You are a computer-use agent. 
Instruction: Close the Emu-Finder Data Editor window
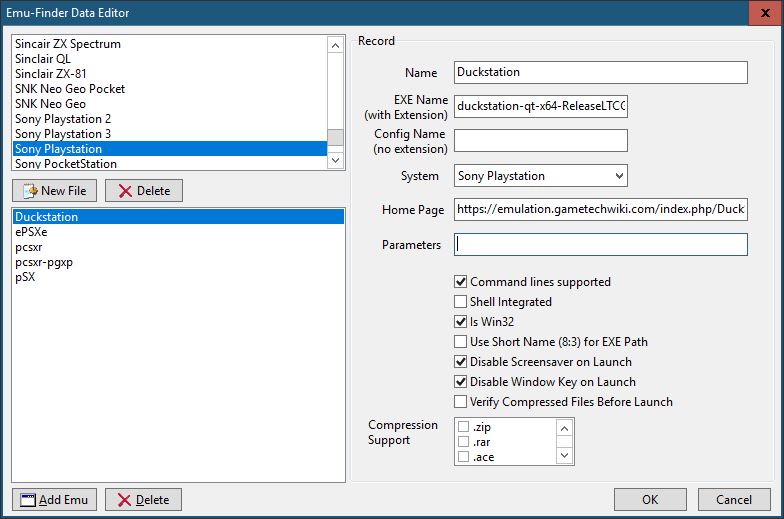click(x=765, y=12)
